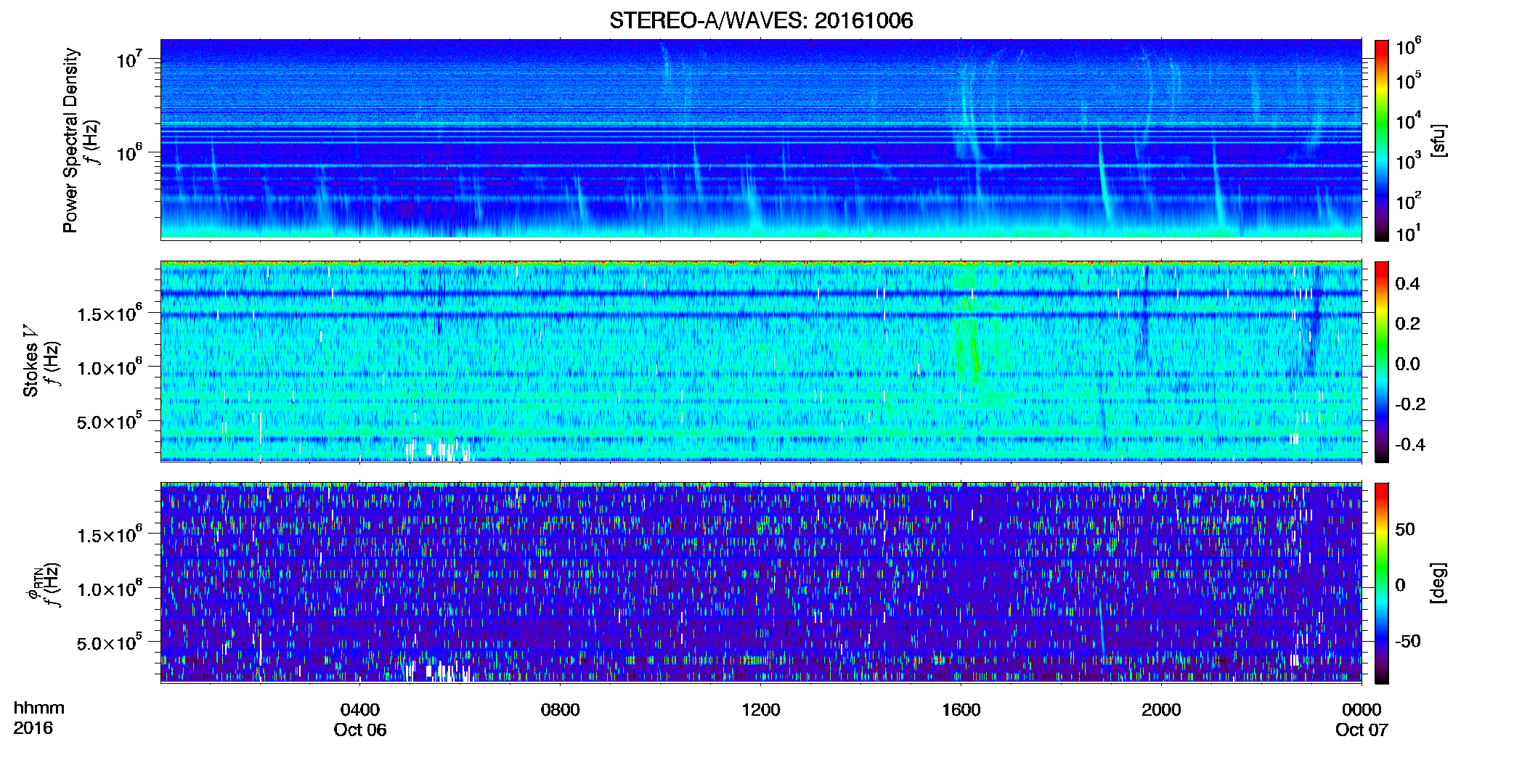
Task: Select the Power Spectral Density spectrogram panel
Action: tap(761, 139)
